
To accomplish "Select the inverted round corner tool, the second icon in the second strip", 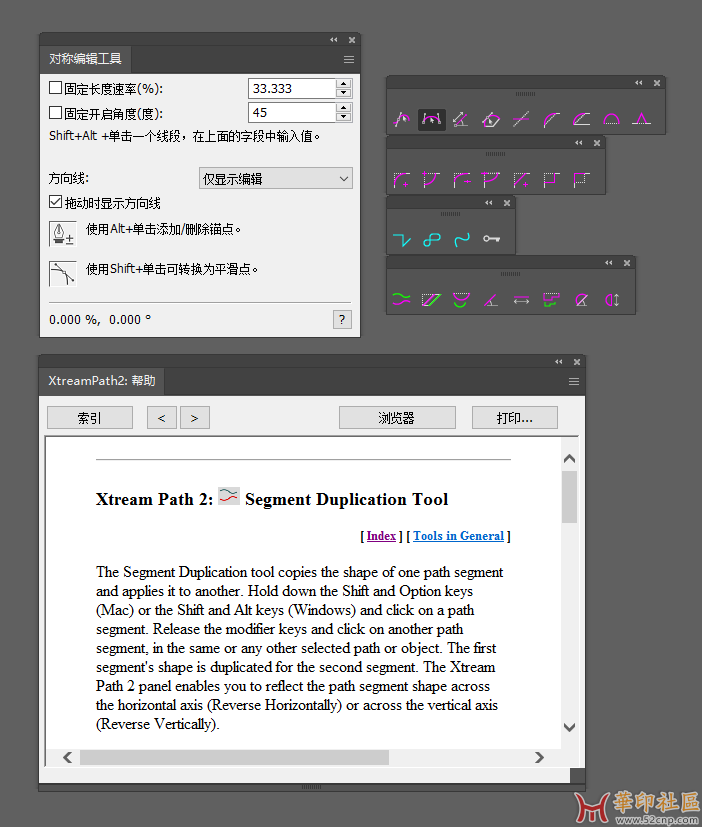I will [x=431, y=180].
